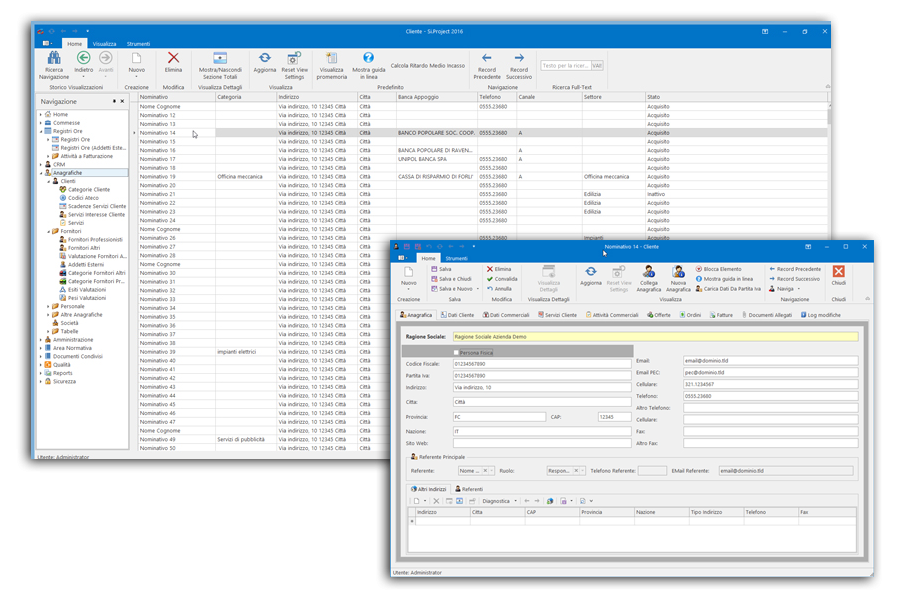Screen dimensions: 905x598
Task: Refresh list with Aggiorna in main window
Action: click(264, 62)
